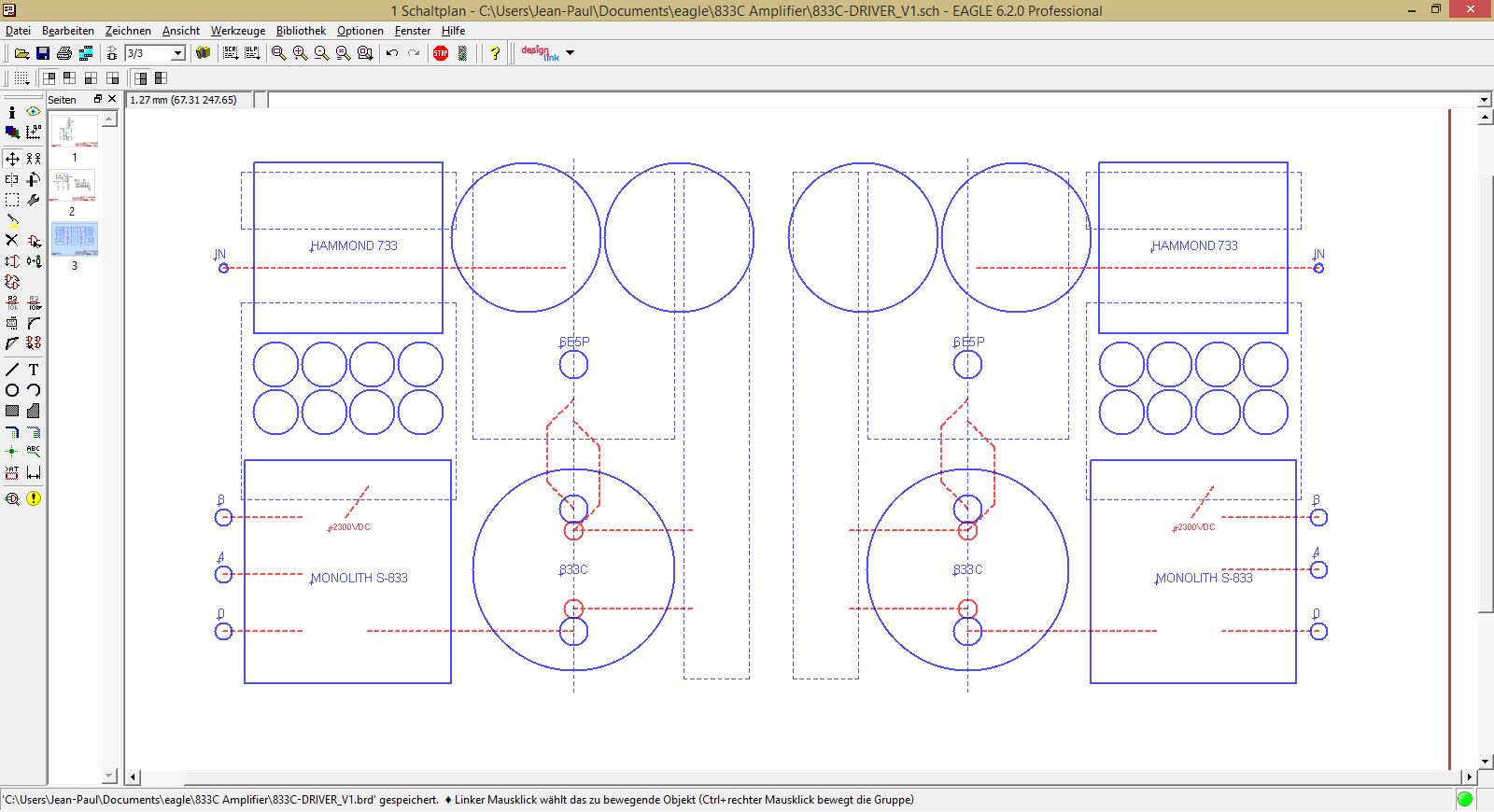Open the grid settings button

click(x=21, y=78)
